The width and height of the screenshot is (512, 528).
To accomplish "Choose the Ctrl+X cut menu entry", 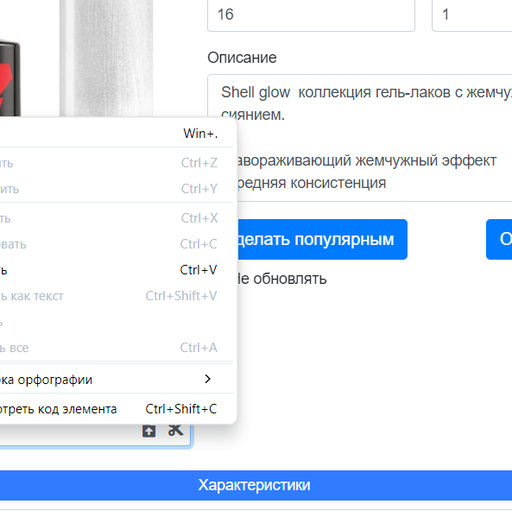I will pyautogui.click(x=117, y=219).
